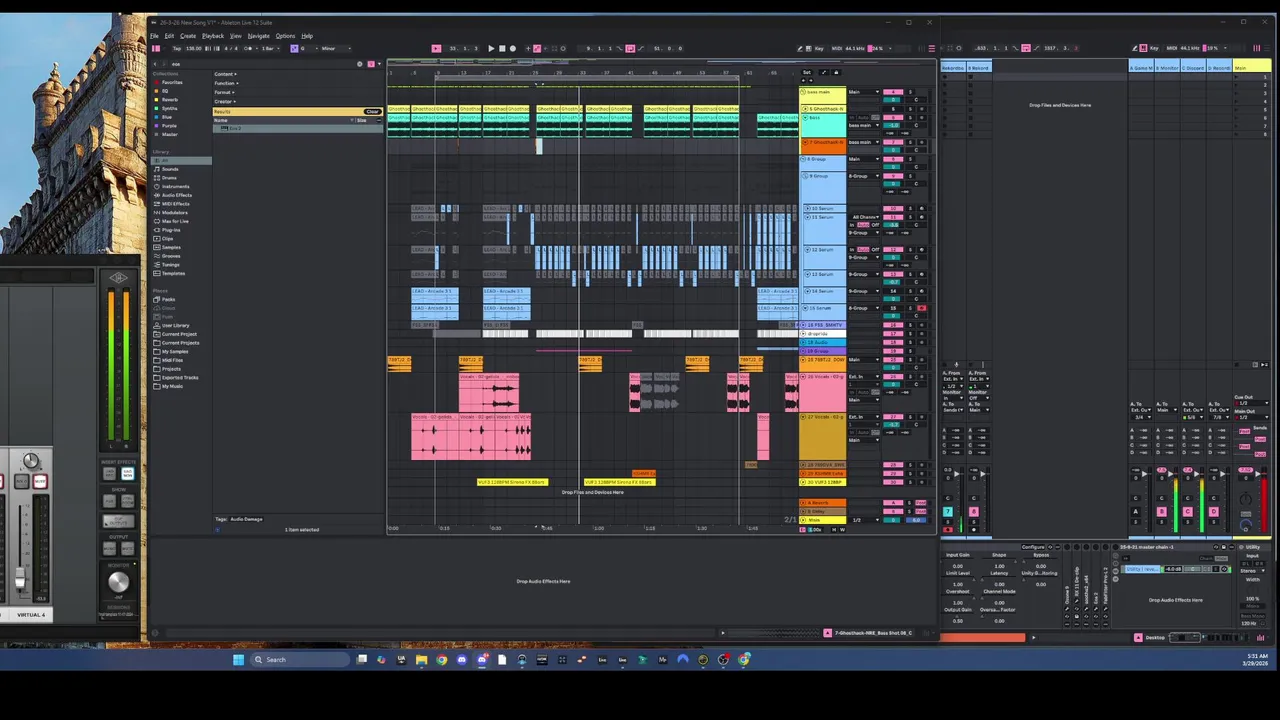The image size is (1280, 720).
Task: Toggle the metronome in the control bar
Action: (248, 48)
